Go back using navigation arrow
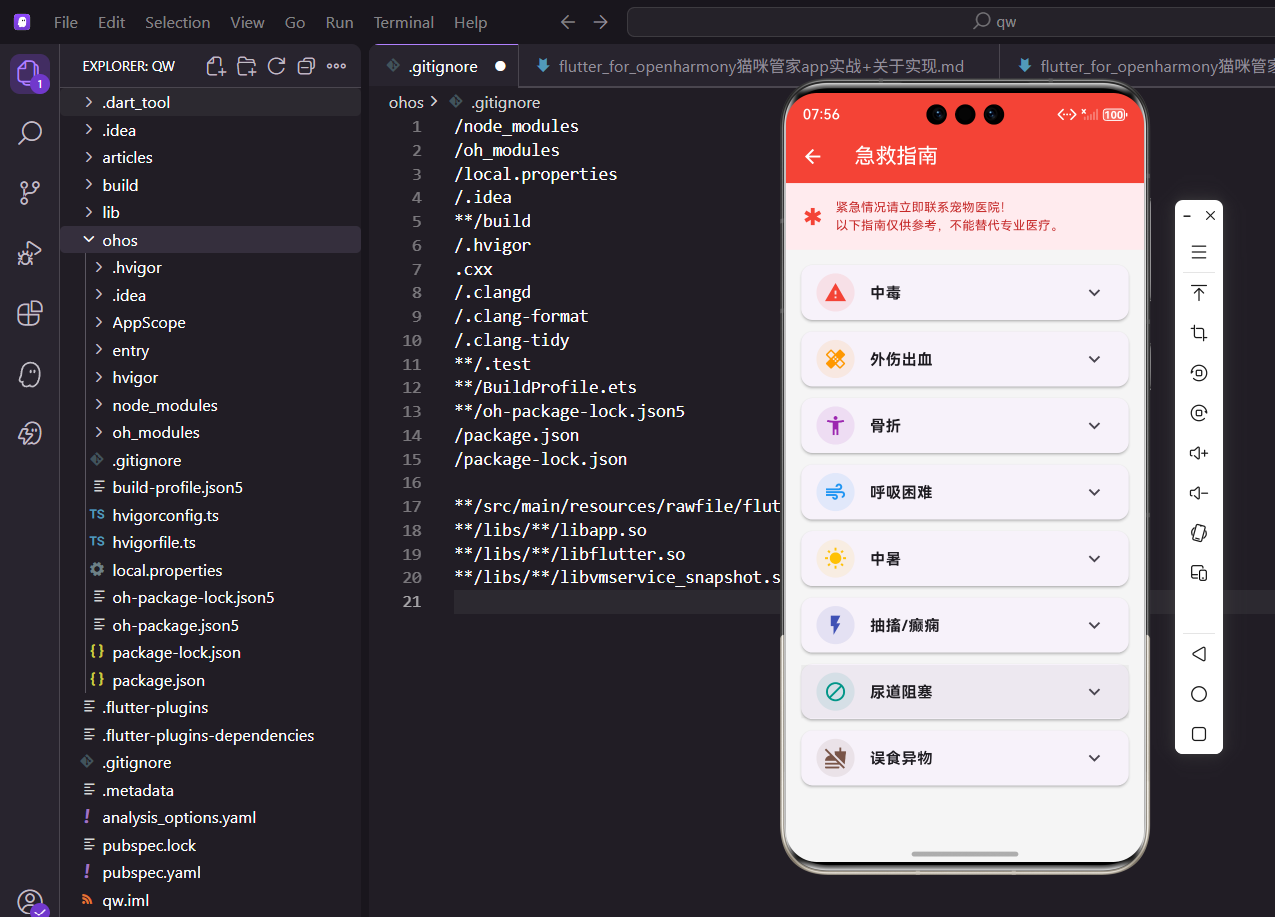 click(x=568, y=22)
